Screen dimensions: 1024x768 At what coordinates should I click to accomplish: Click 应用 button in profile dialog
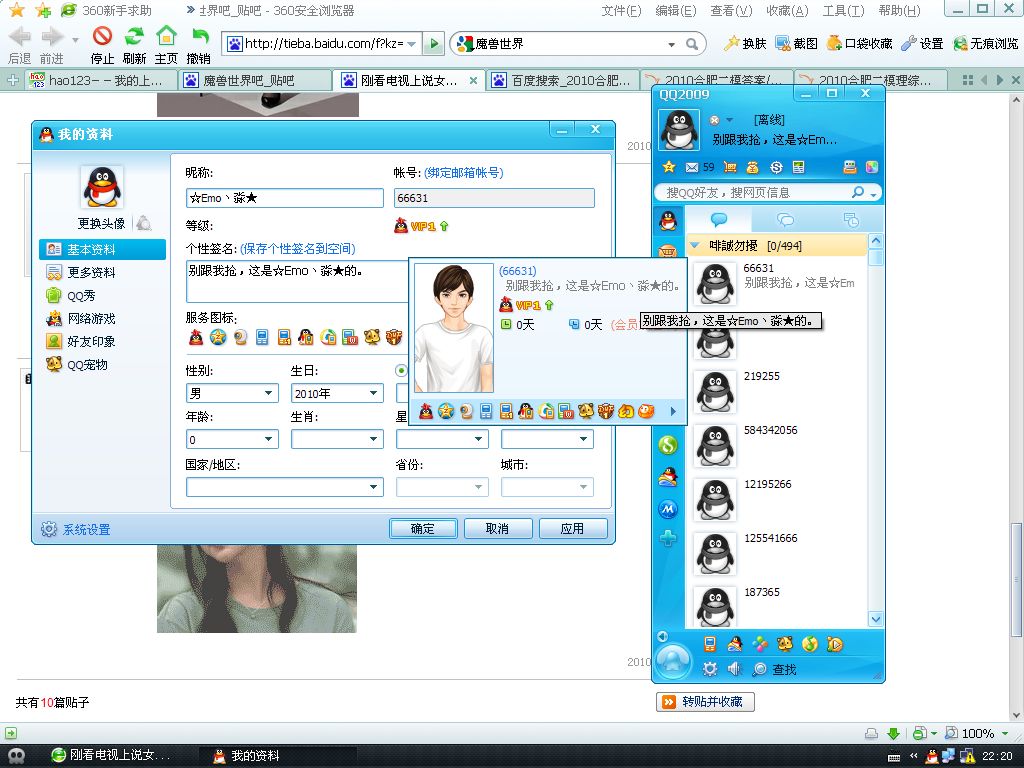point(573,528)
